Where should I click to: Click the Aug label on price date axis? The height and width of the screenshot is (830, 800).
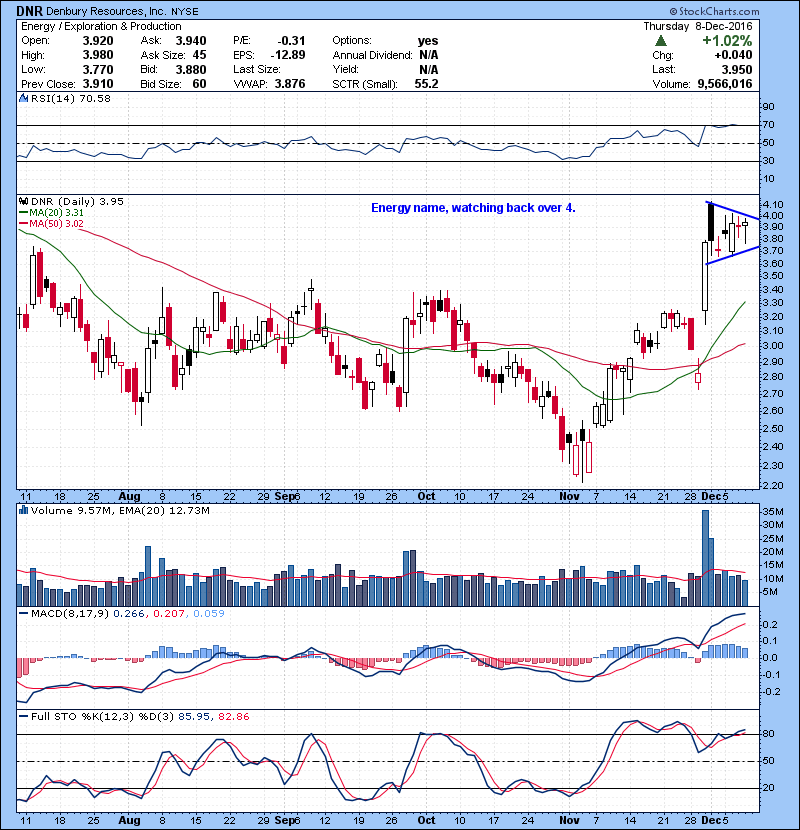[129, 496]
